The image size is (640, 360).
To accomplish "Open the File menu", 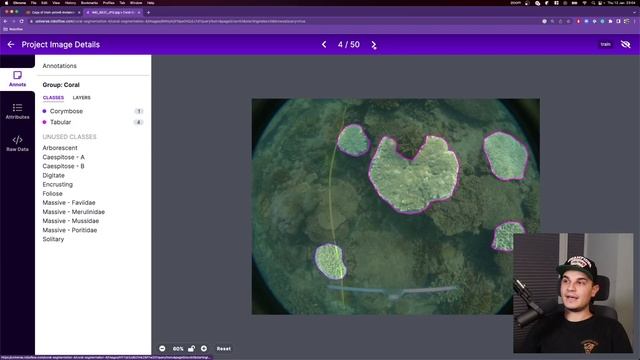I will tap(33, 3).
